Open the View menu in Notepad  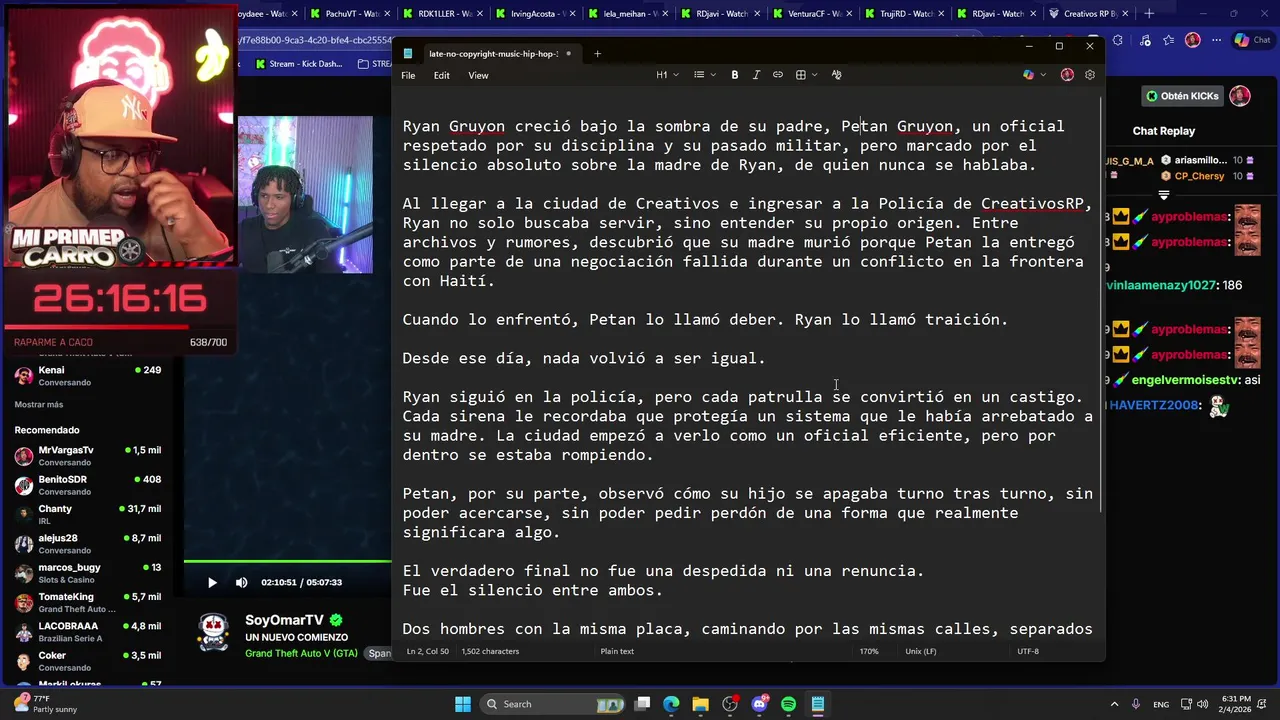479,75
